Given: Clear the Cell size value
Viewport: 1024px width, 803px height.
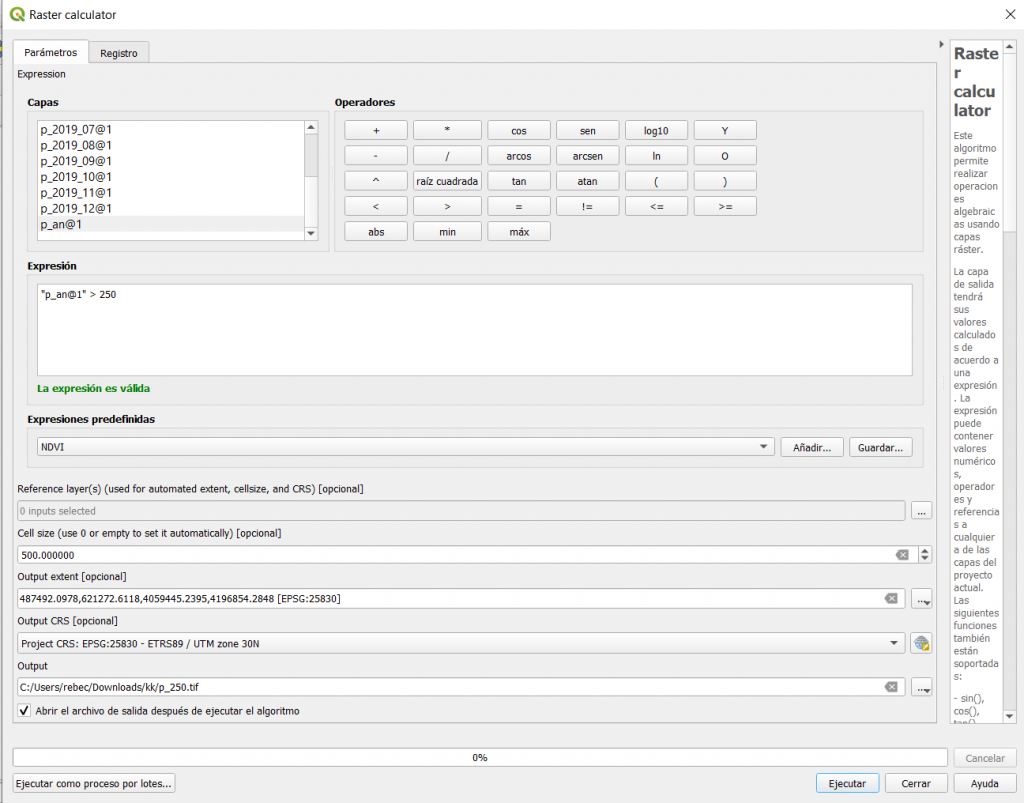Looking at the screenshot, I should 901,555.
